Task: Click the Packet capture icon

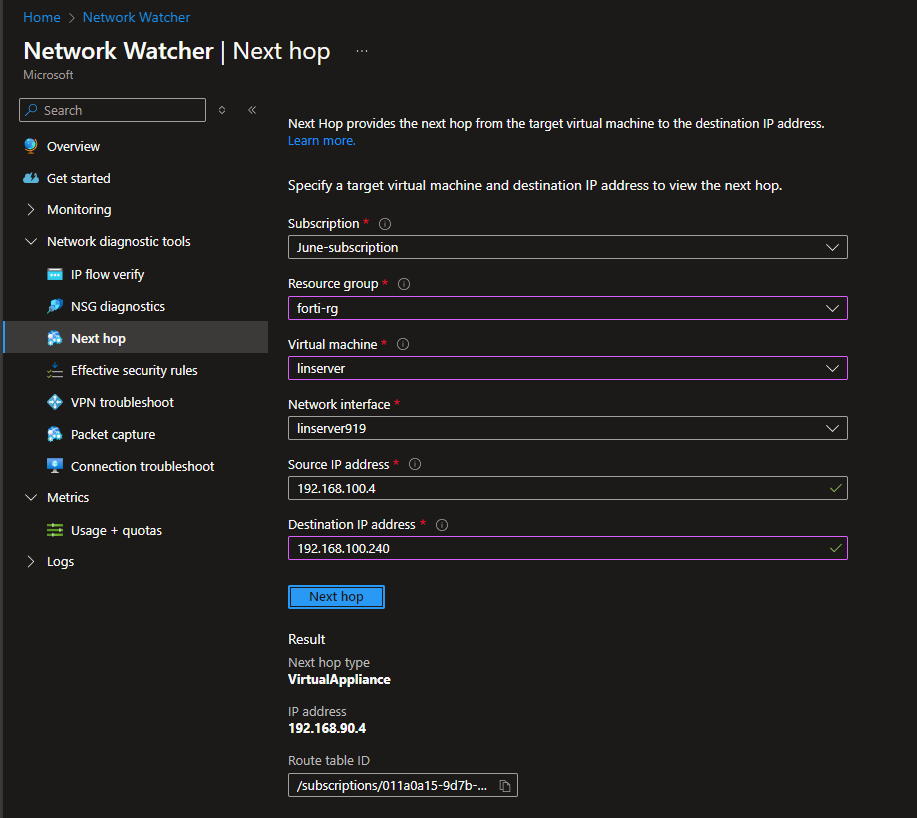Action: (55, 434)
